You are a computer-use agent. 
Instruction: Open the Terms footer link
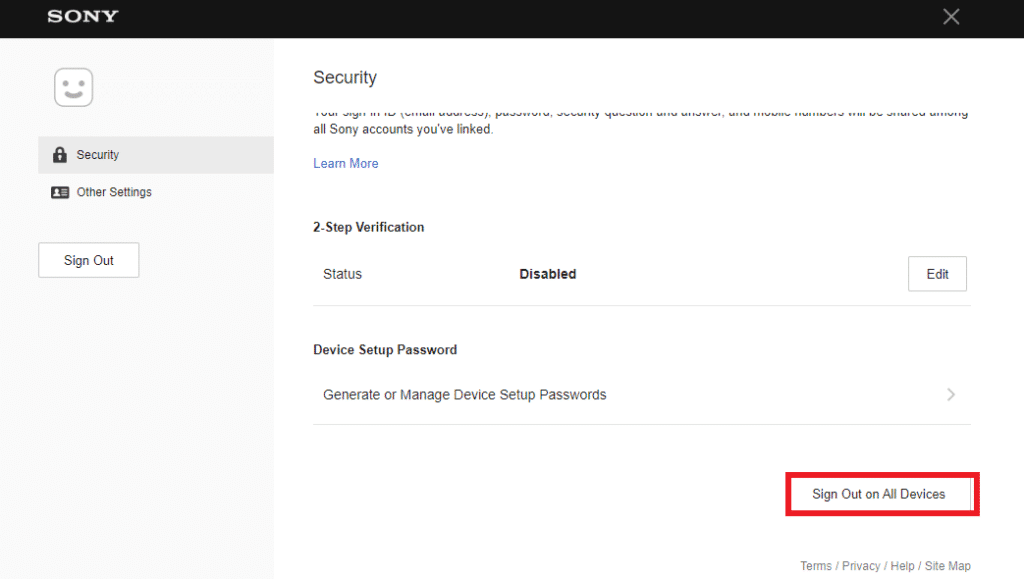click(815, 566)
